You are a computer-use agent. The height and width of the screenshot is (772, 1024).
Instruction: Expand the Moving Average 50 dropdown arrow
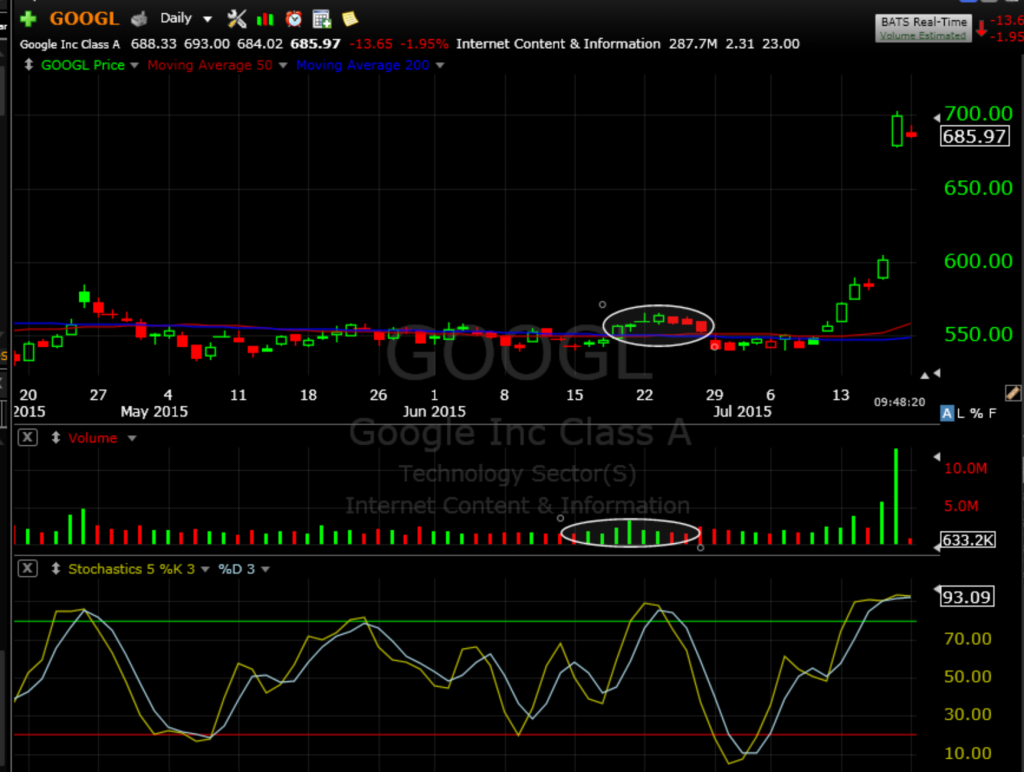point(283,65)
